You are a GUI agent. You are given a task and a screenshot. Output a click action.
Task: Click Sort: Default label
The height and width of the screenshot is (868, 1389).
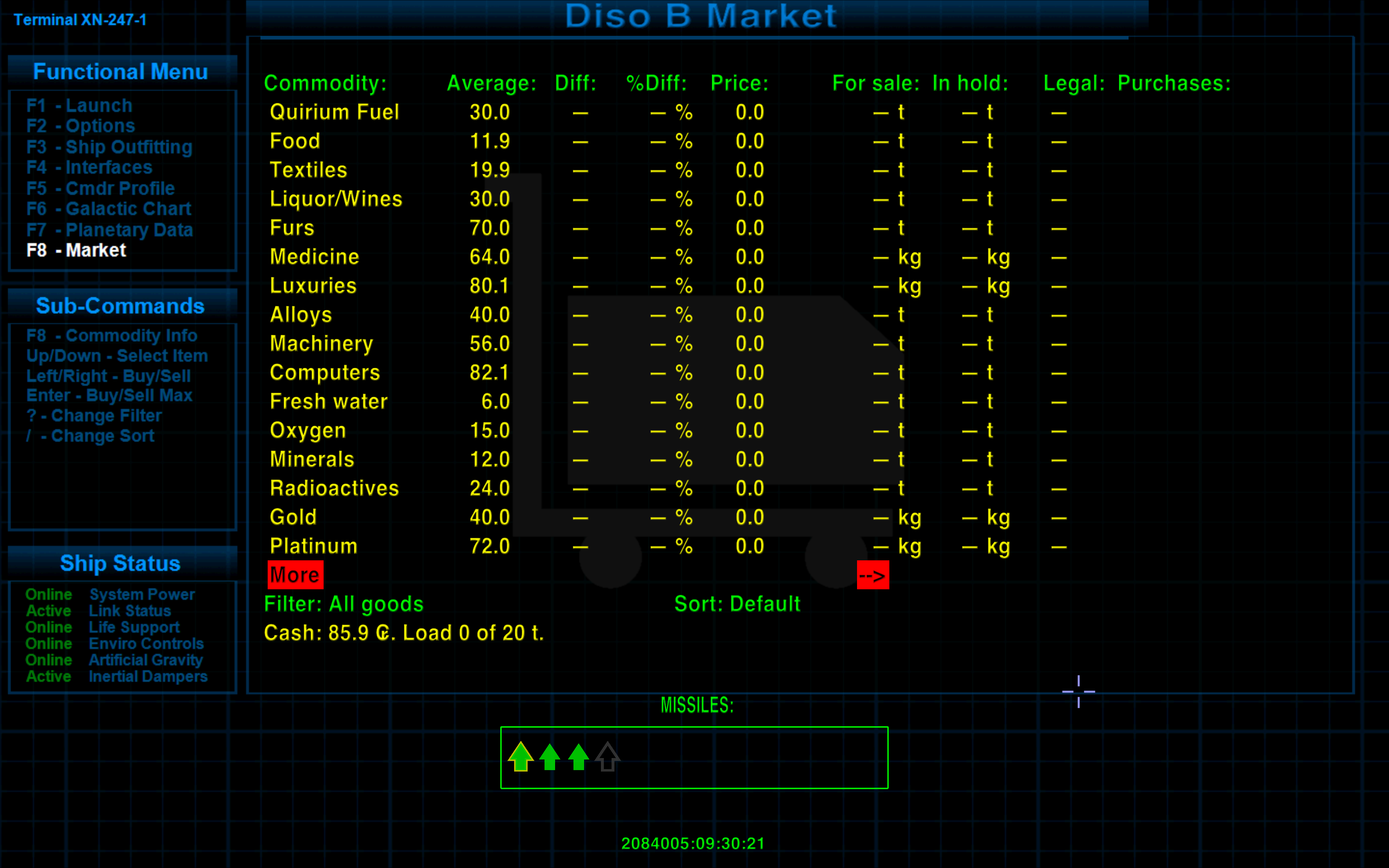coord(737,604)
